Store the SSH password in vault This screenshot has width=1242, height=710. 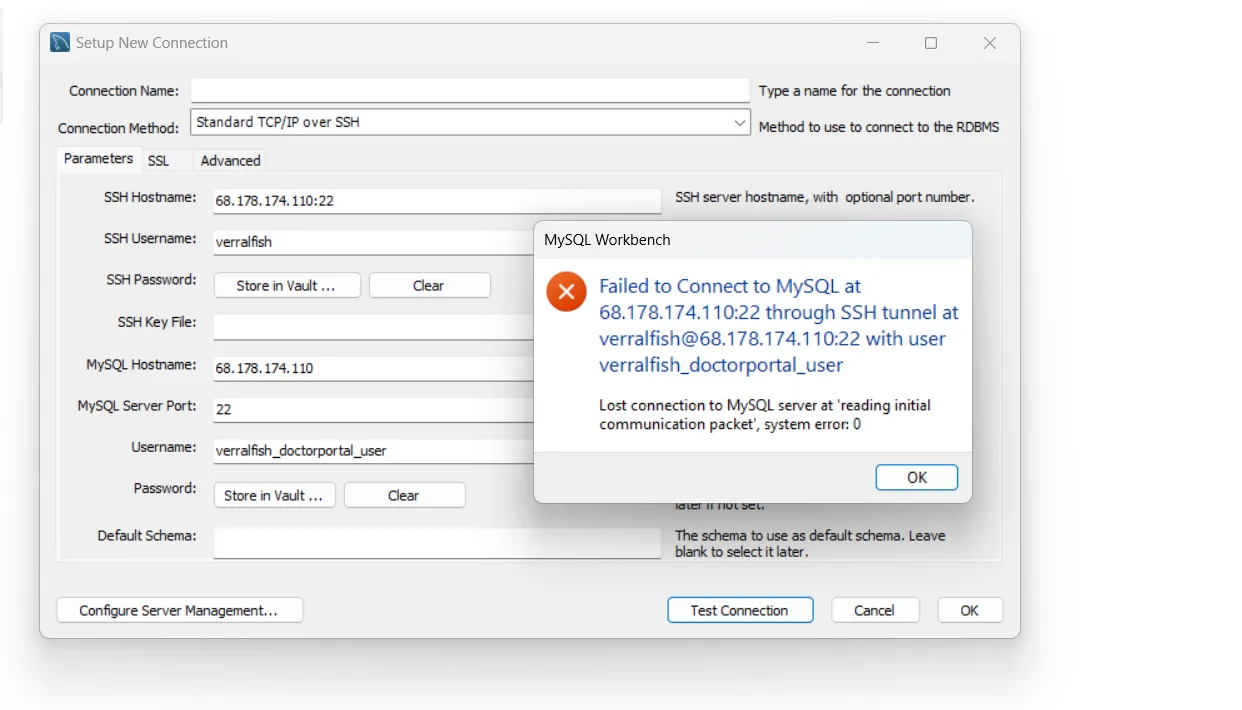click(285, 285)
